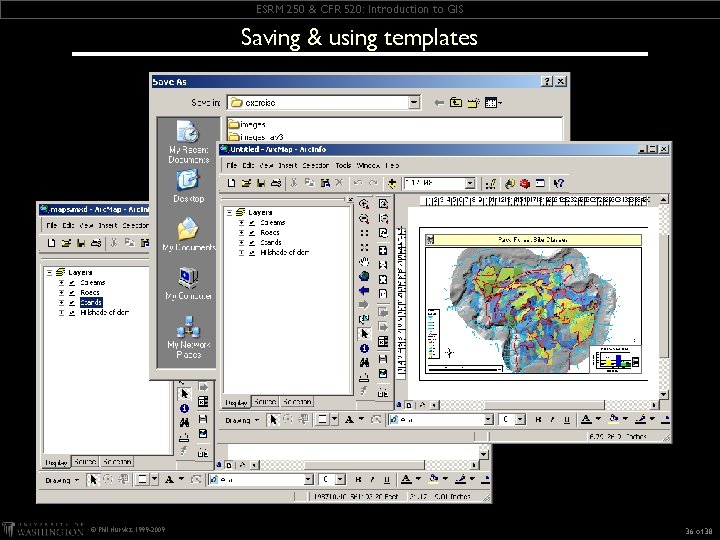Click Add Data icon in Untitled ArcMap
The width and height of the screenshot is (720, 540).
coord(392,183)
